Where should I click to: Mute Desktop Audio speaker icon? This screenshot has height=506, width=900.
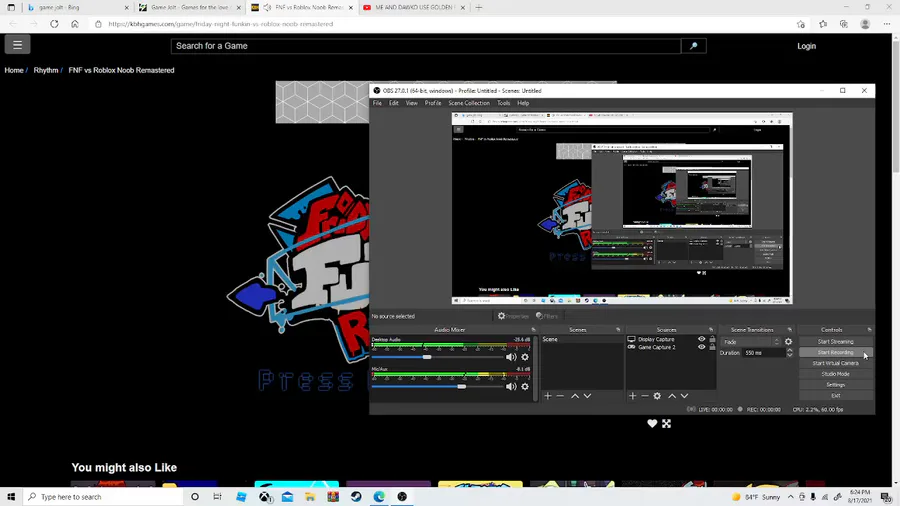pyautogui.click(x=511, y=357)
